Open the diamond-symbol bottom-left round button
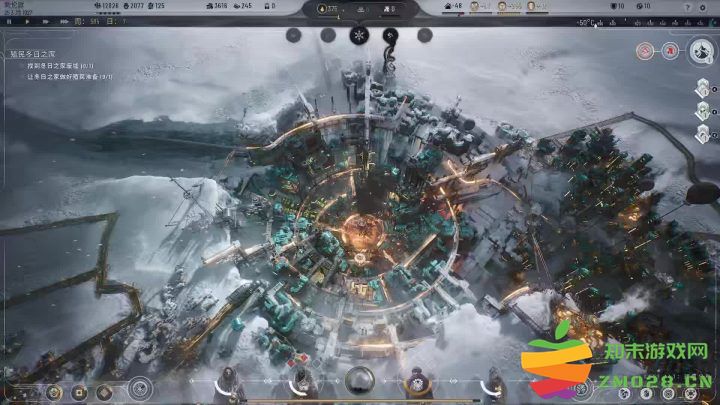The image size is (720, 405). coord(105,393)
